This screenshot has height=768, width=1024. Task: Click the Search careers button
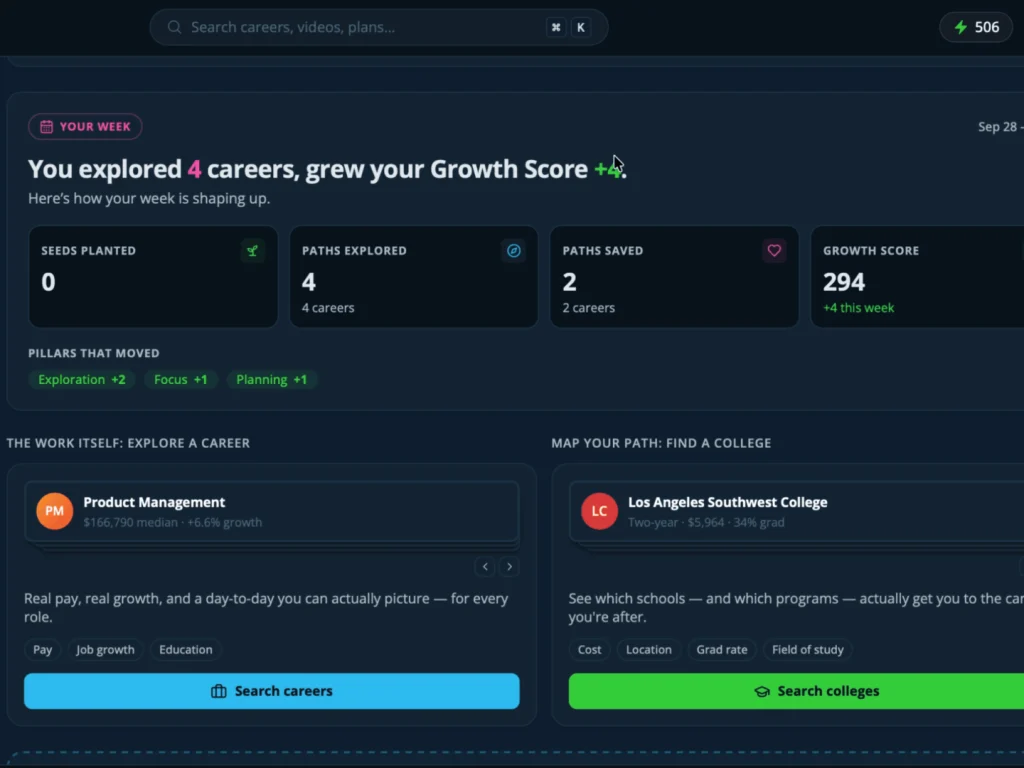point(272,691)
